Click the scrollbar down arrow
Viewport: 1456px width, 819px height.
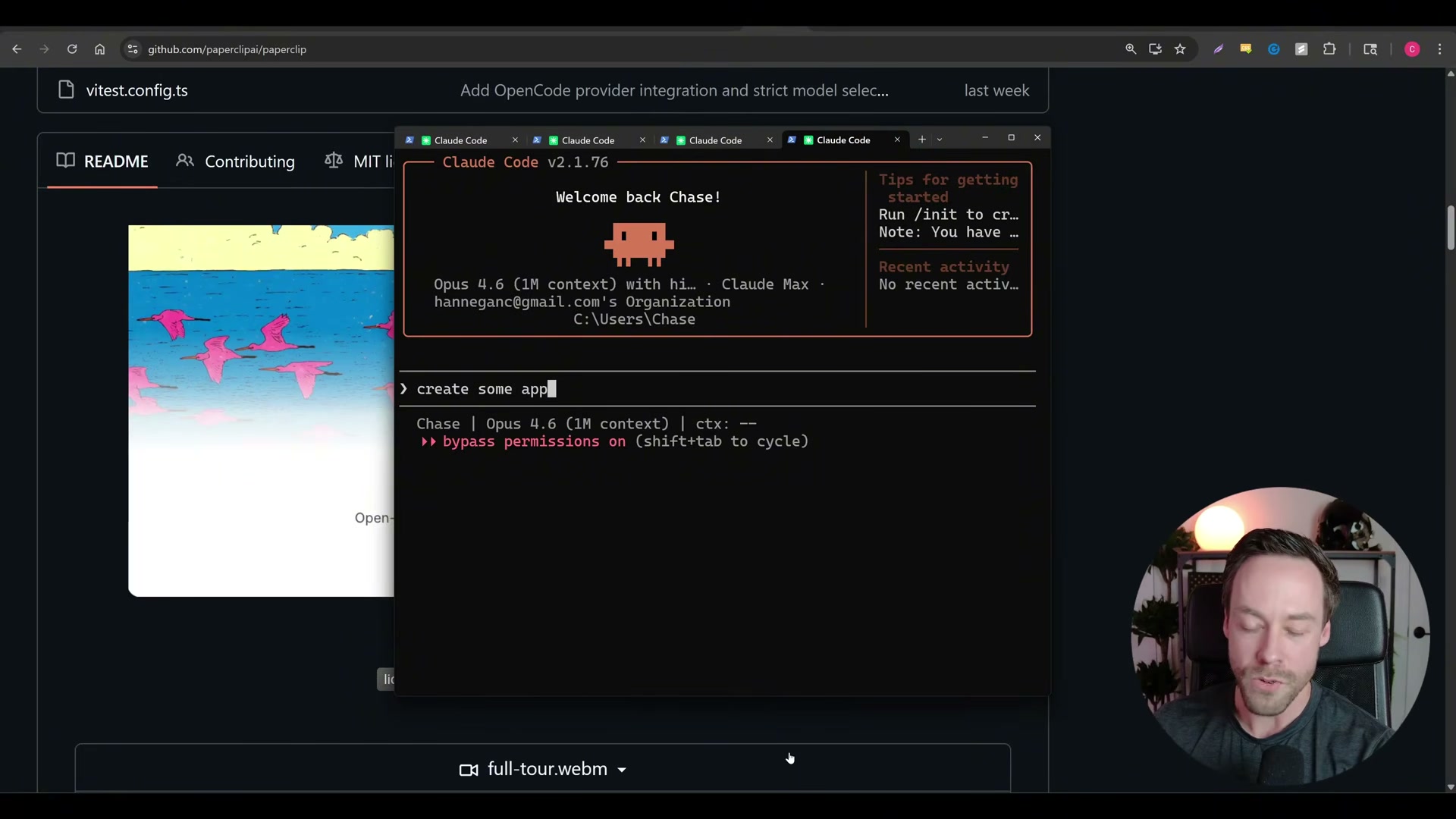pos(1450,787)
